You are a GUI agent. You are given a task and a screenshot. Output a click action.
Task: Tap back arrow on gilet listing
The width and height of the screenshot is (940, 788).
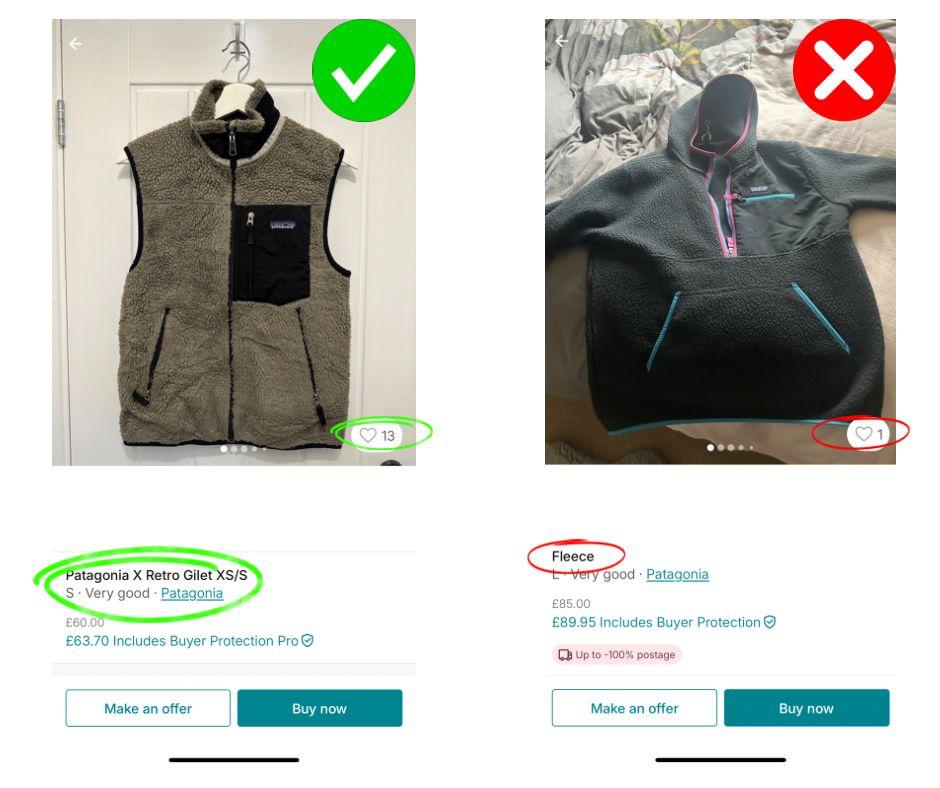[x=75, y=44]
